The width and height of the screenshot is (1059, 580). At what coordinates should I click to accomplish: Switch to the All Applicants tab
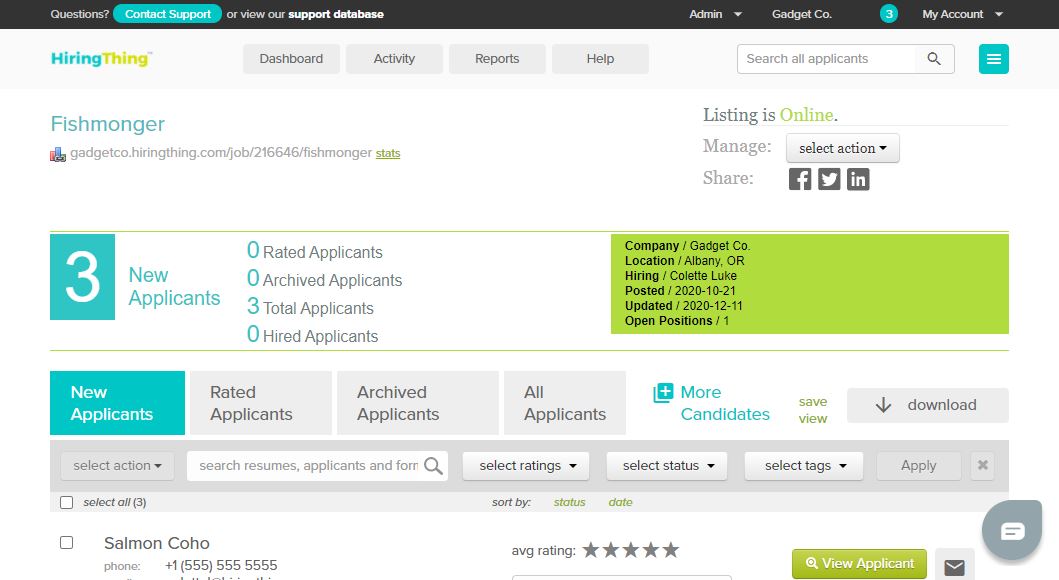pos(565,403)
